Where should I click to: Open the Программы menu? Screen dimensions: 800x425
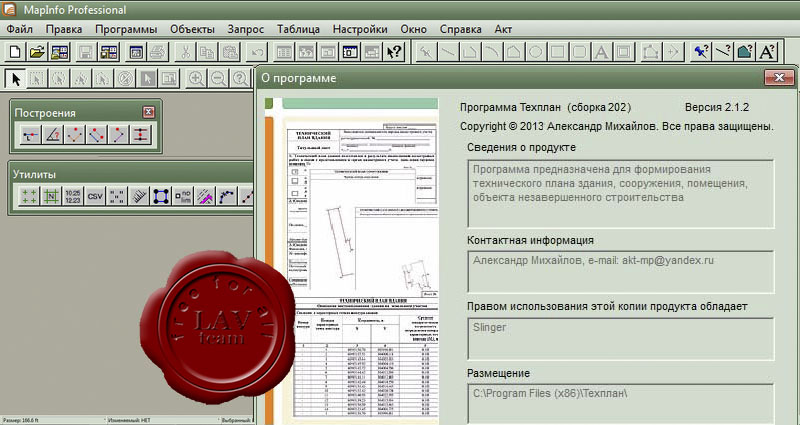click(126, 29)
